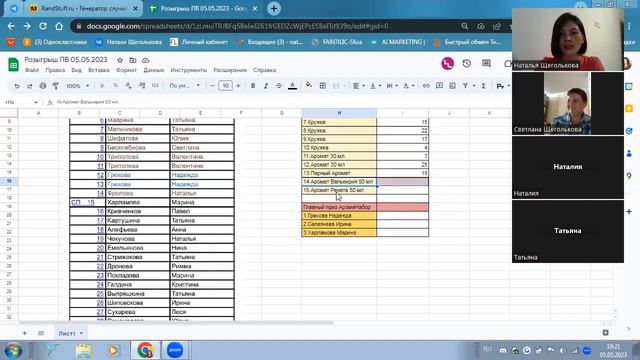Click the move-to-folder icon beside title
640x360 pixels.
coord(133,60)
